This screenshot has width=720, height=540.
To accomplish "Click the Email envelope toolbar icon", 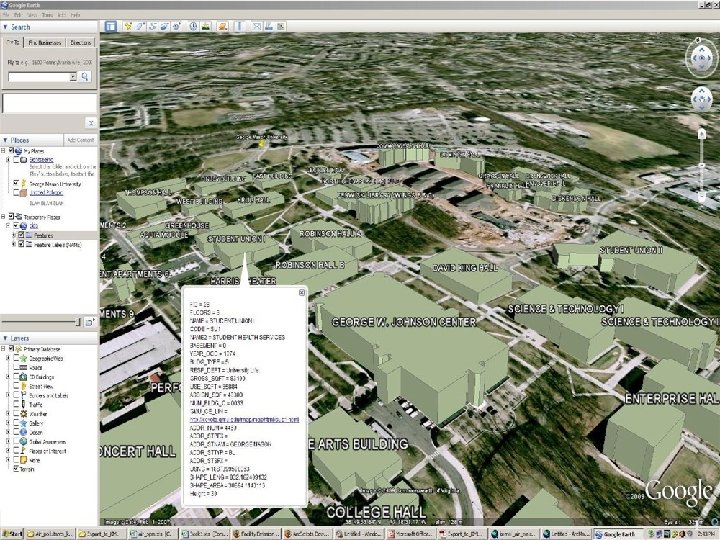I will click(x=257, y=27).
